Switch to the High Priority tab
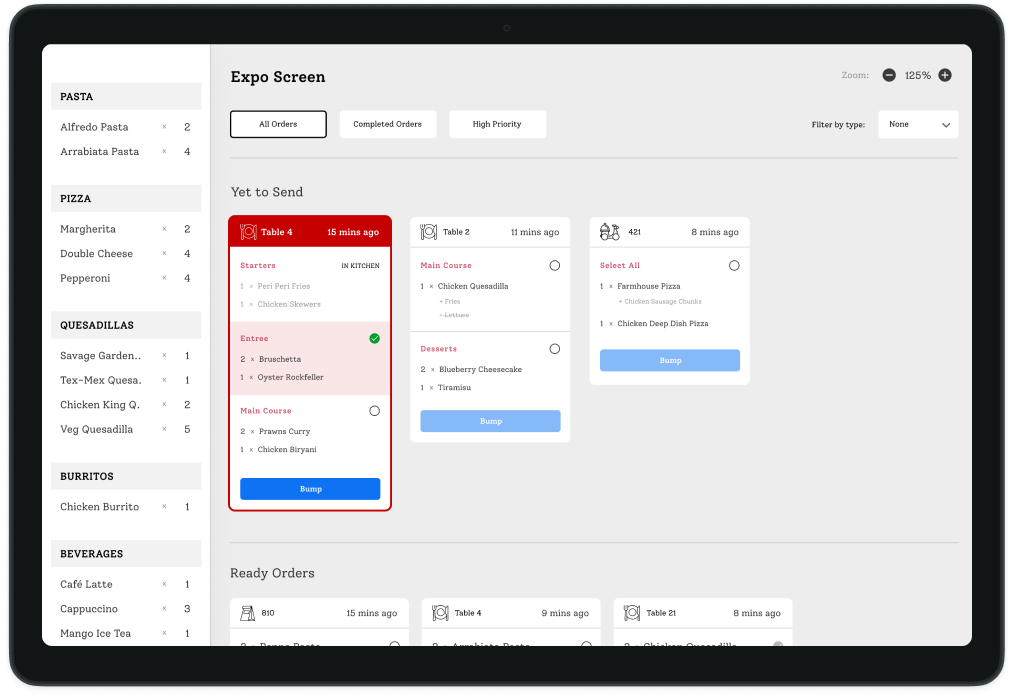This screenshot has width=1013, height=699. point(497,124)
